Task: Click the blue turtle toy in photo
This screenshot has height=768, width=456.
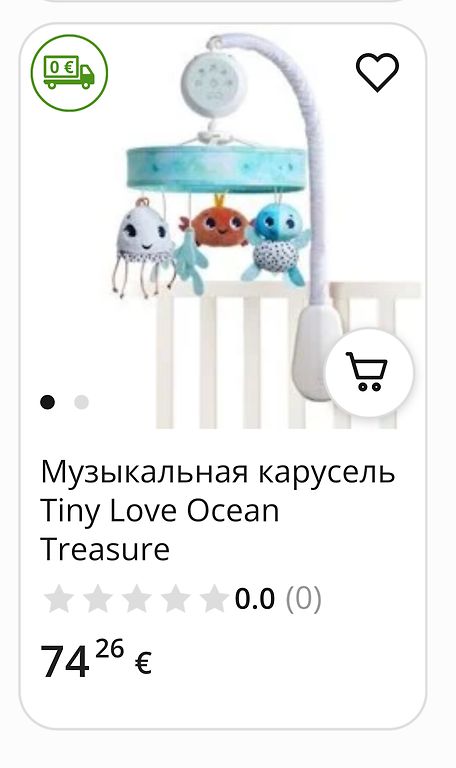Action: point(277,244)
